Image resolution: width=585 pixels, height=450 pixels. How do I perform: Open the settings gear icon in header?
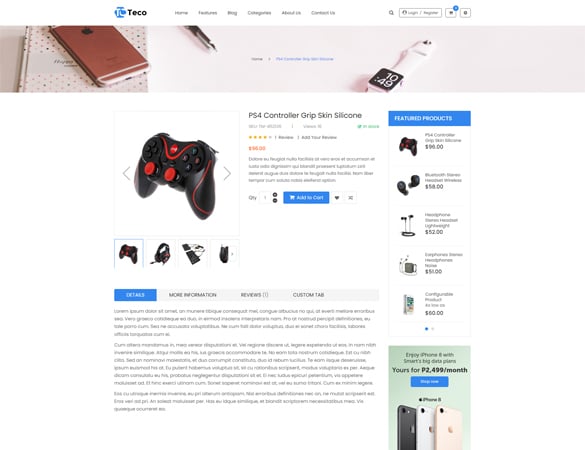pos(465,13)
